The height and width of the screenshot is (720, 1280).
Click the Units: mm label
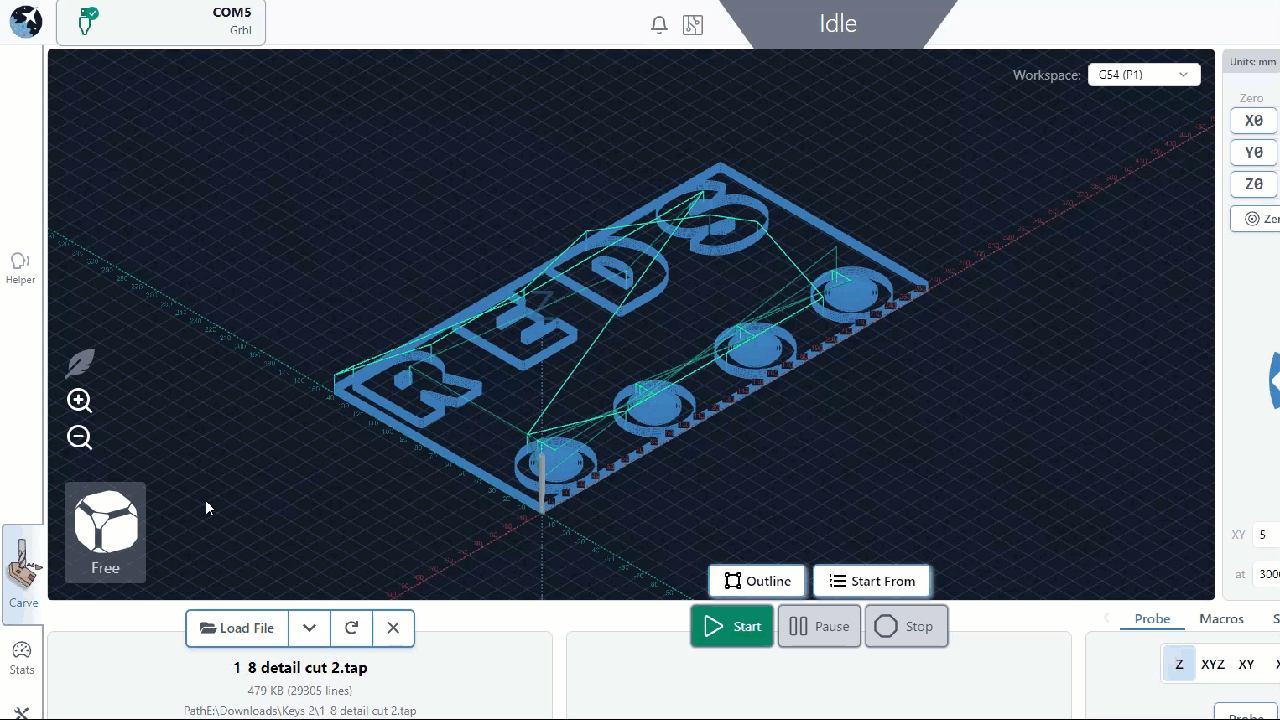pyautogui.click(x=1253, y=61)
